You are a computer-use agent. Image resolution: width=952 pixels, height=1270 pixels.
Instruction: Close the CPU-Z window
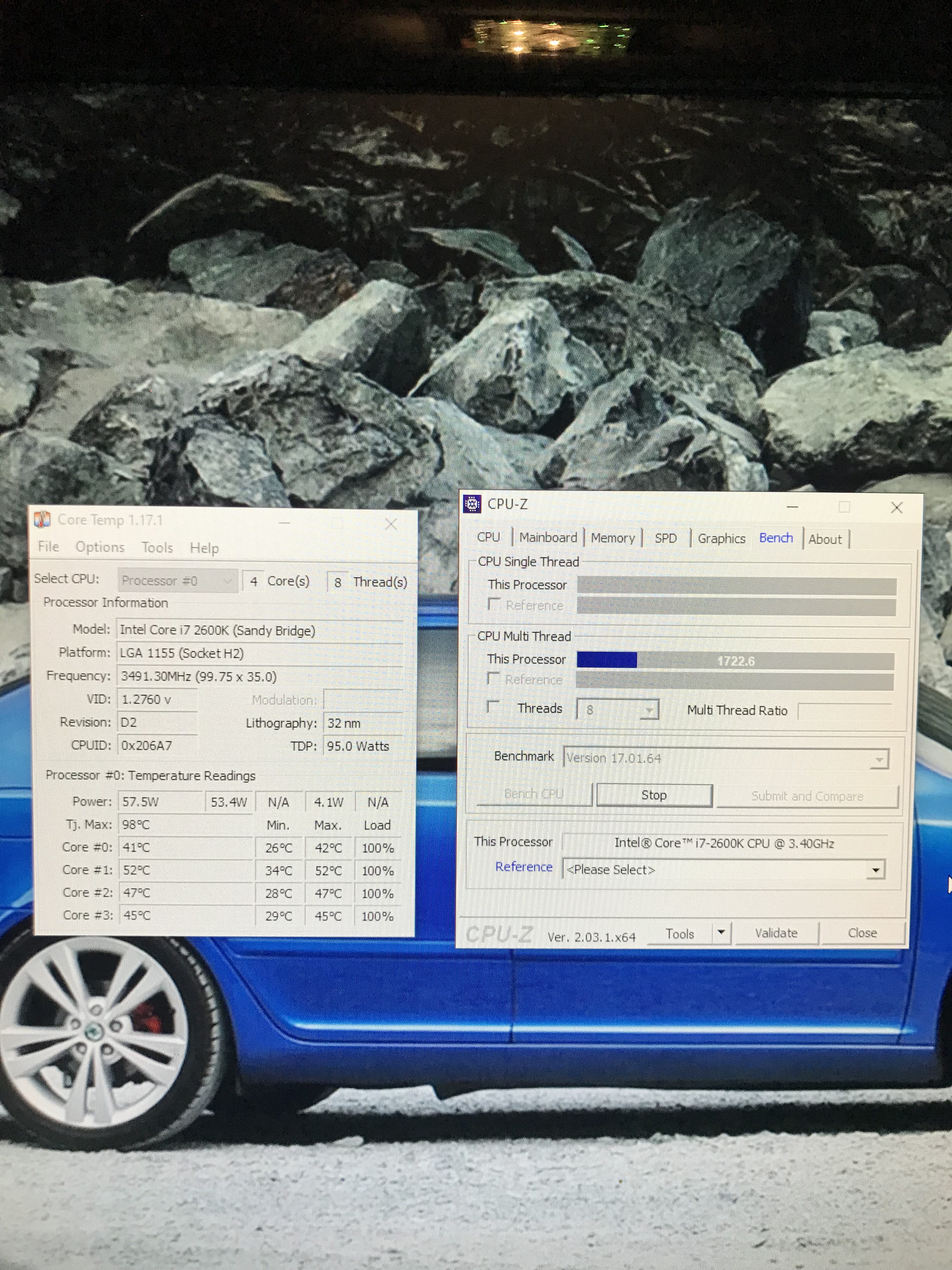[x=896, y=507]
